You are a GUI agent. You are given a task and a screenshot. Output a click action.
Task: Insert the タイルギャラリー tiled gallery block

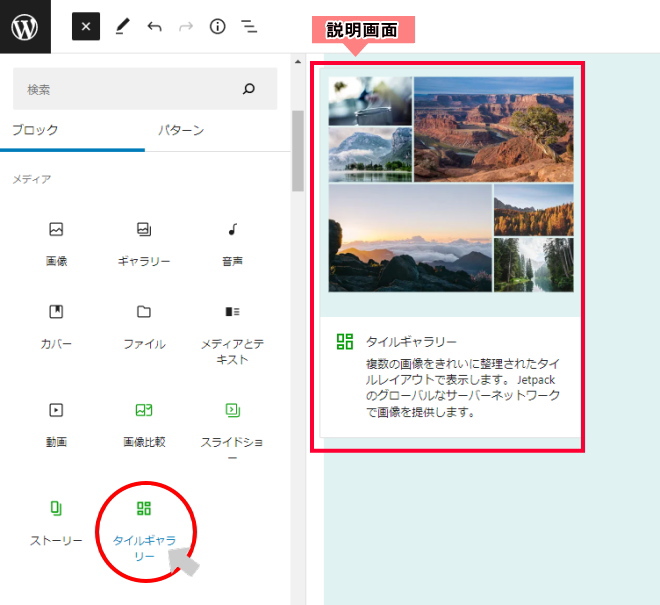click(x=144, y=530)
